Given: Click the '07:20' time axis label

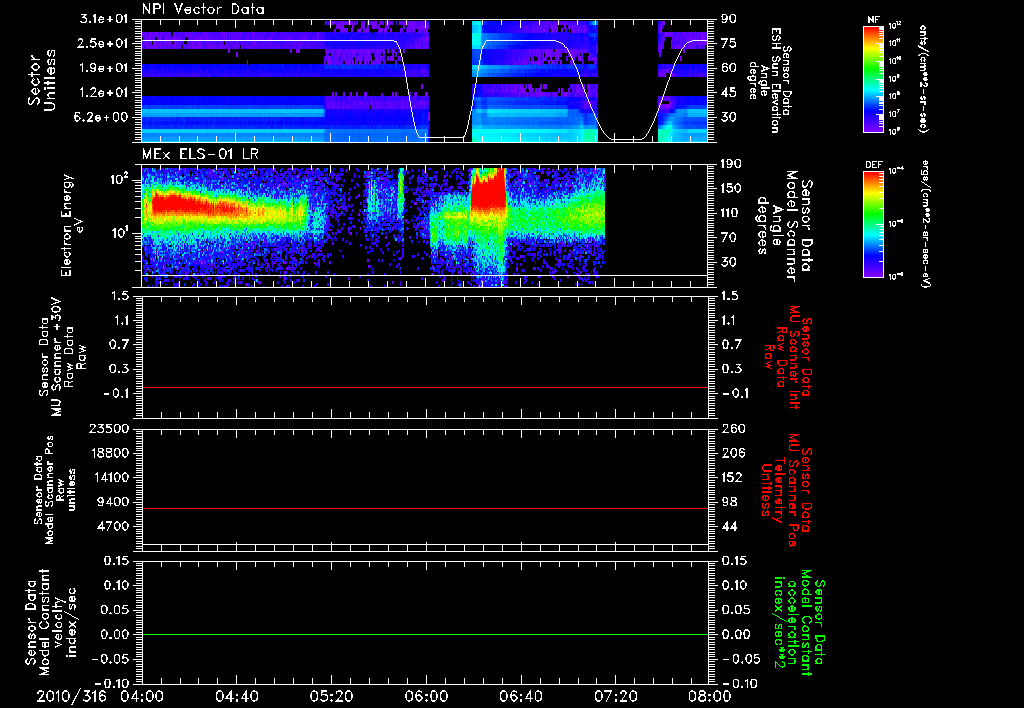Looking at the screenshot, I should tap(615, 696).
